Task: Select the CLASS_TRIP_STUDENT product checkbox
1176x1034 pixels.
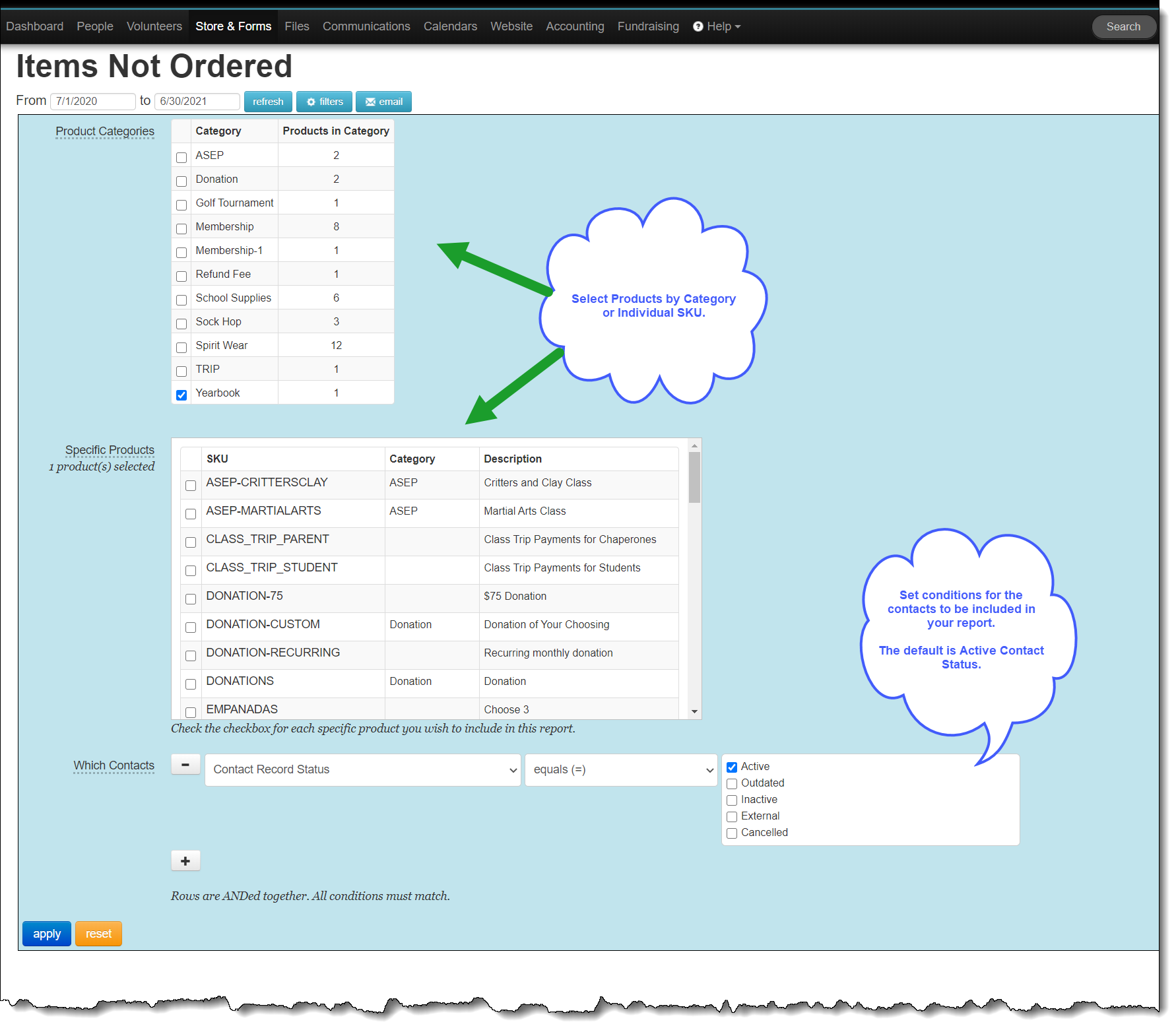Action: coord(191,571)
